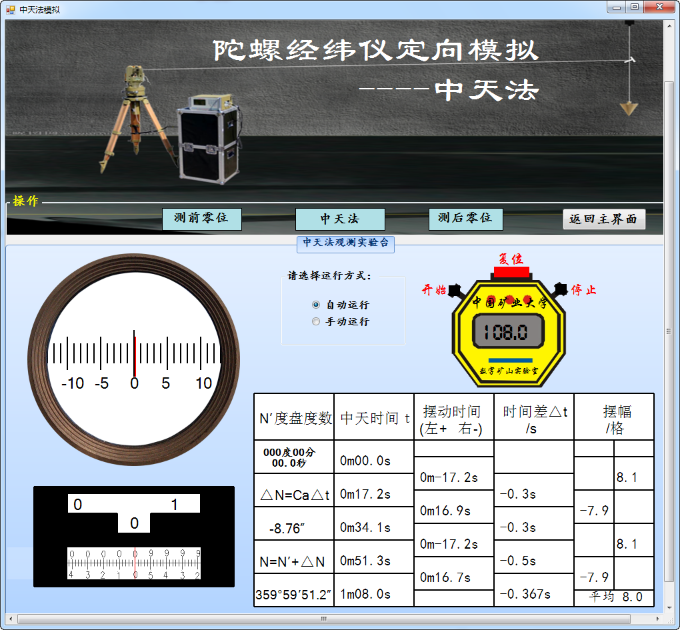
Task: Click the 1m08.0s transit time cell
Action: (373, 593)
